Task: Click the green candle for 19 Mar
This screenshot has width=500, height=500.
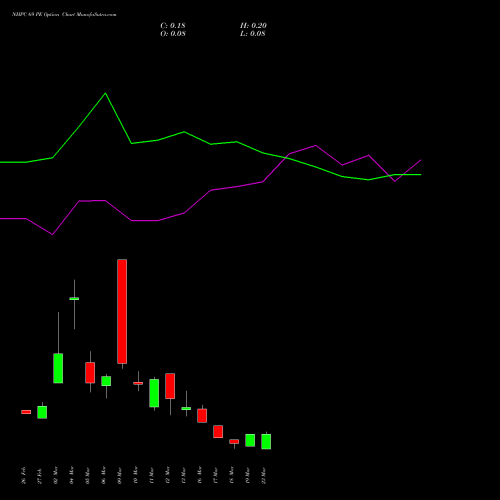Action: (x=250, y=440)
